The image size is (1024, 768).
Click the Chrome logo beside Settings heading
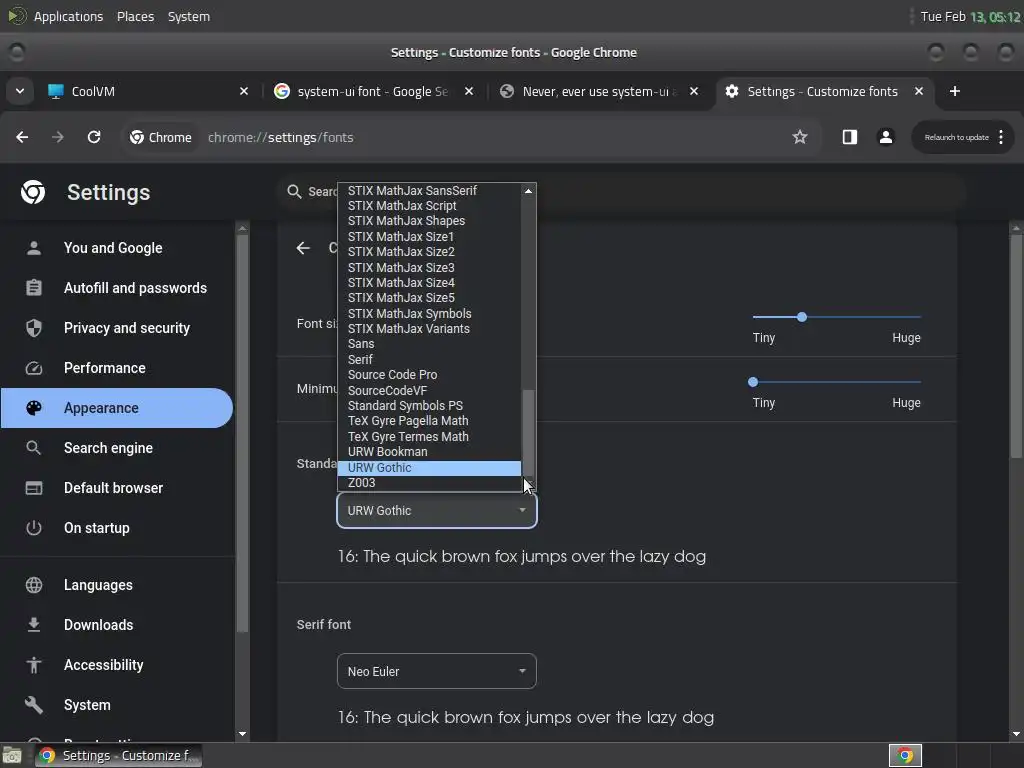pyautogui.click(x=33, y=192)
